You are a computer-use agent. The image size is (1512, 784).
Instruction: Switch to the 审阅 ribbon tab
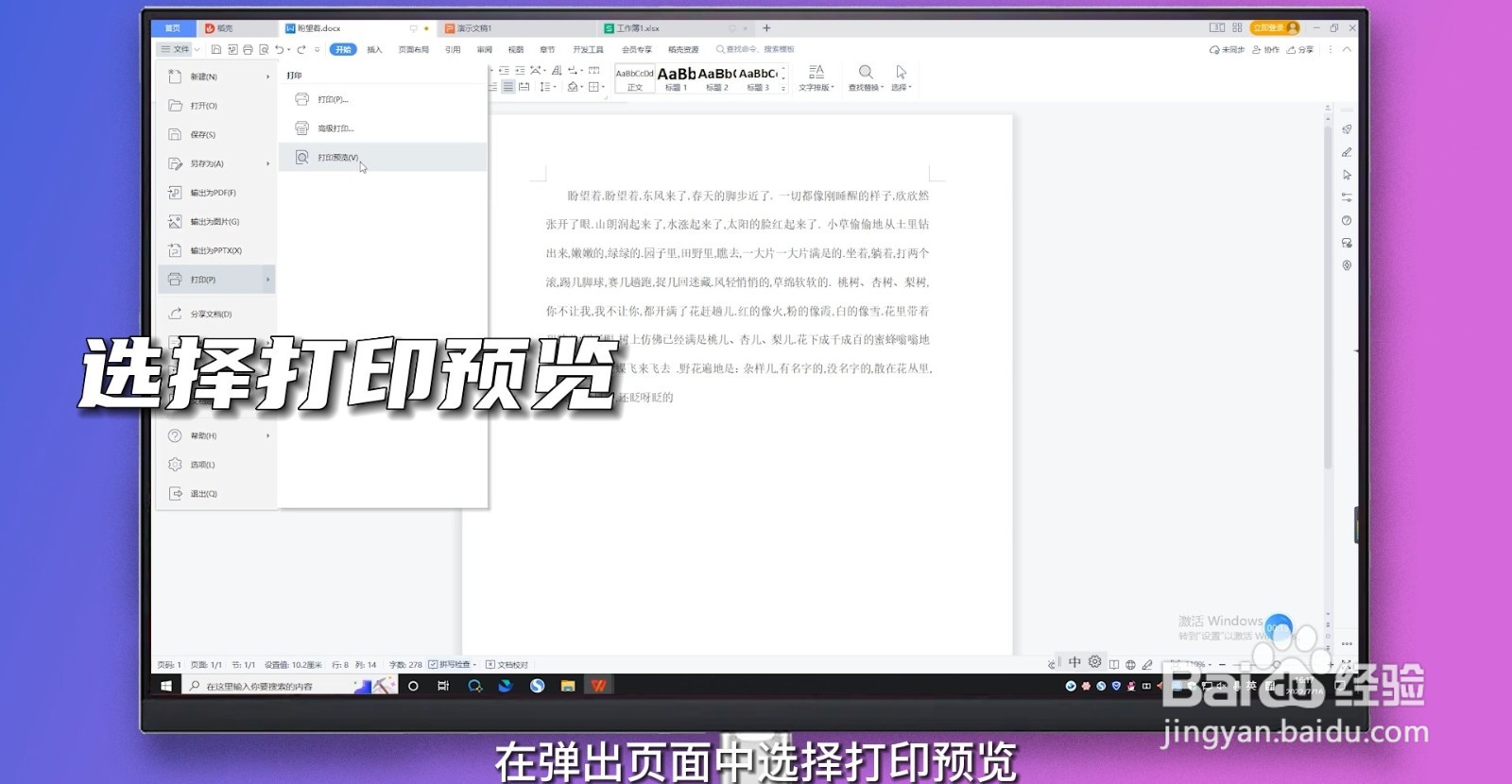[485, 49]
